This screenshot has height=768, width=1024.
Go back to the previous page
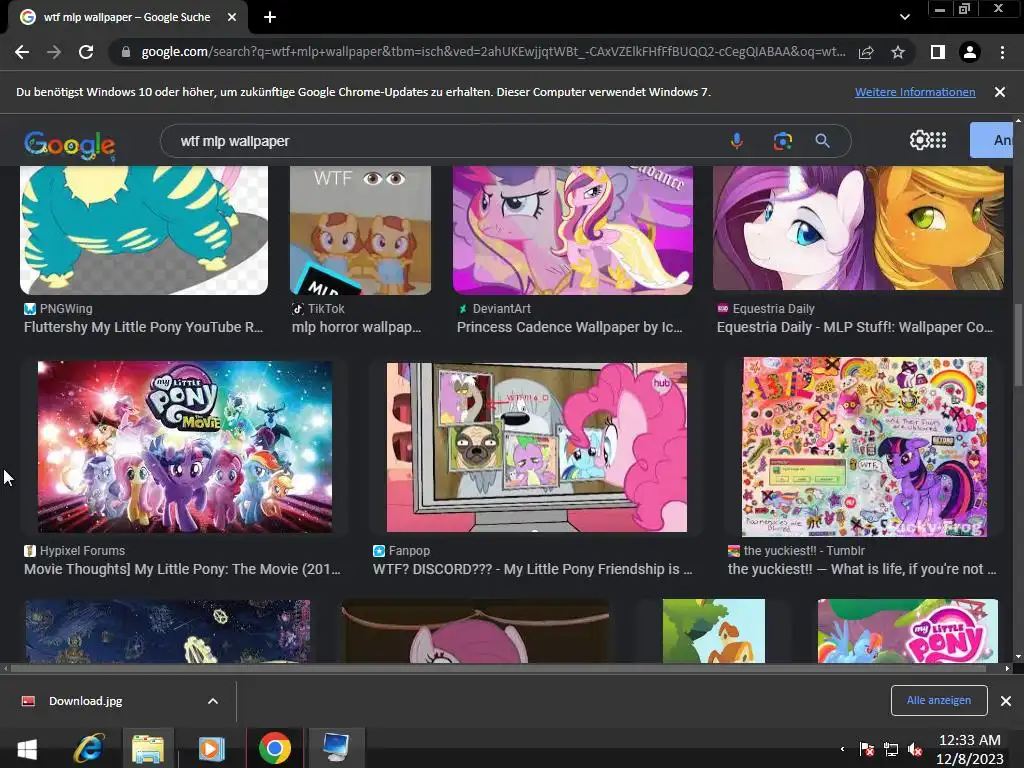click(x=22, y=52)
